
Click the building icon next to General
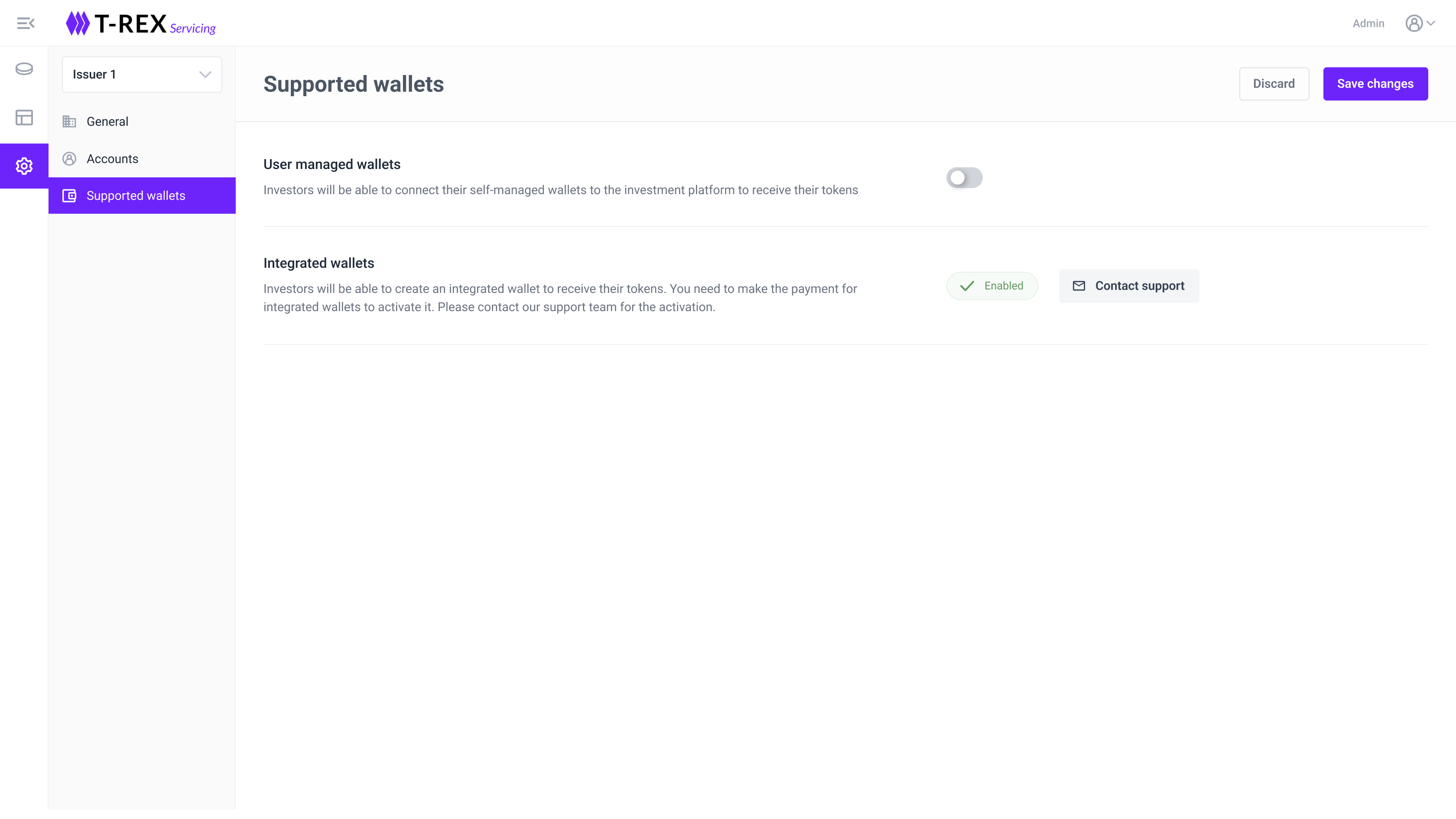(x=69, y=121)
